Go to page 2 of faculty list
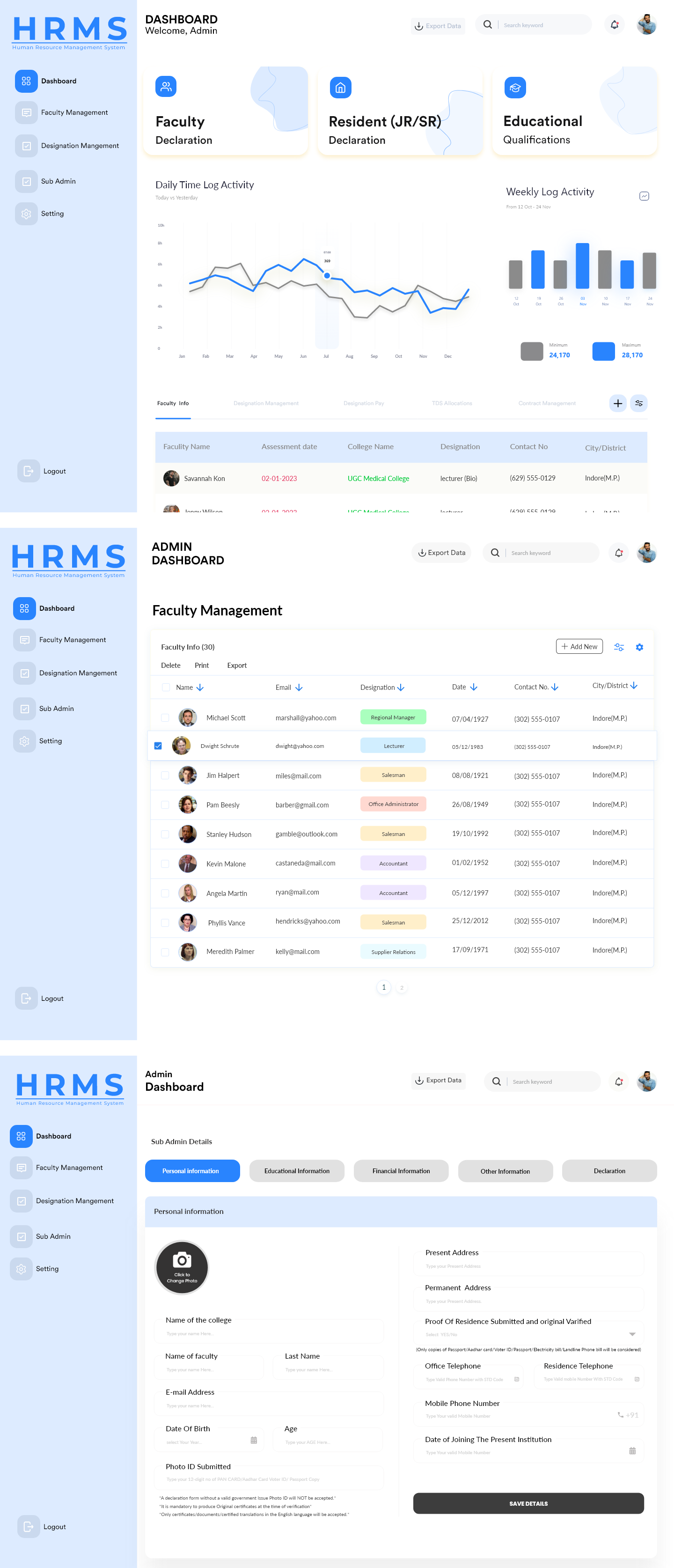This screenshot has height=1568, width=674. (x=402, y=987)
